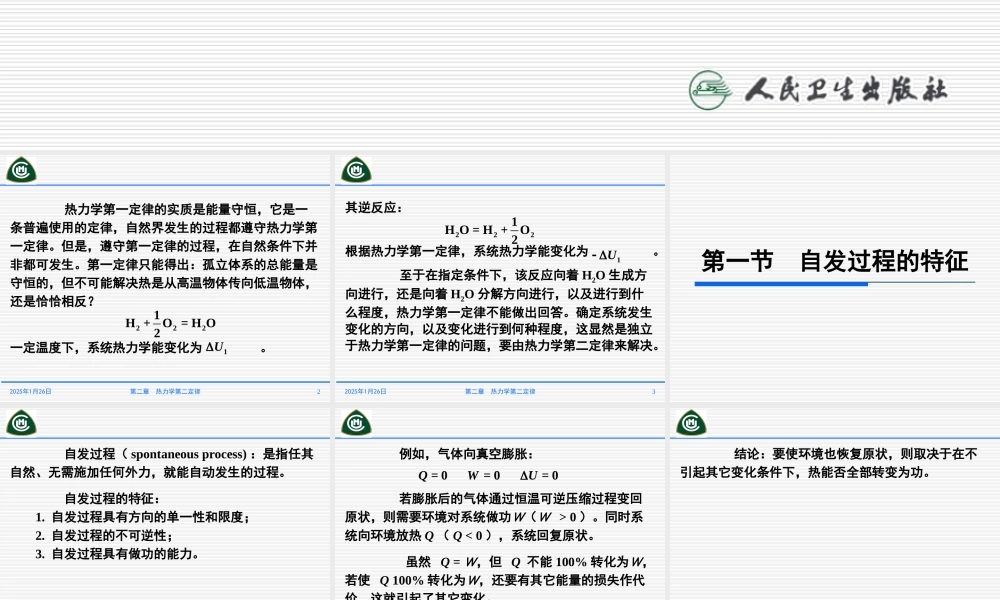1000x600 pixels.
Task: Select the green emblem on the first slide
Action: pos(21,169)
